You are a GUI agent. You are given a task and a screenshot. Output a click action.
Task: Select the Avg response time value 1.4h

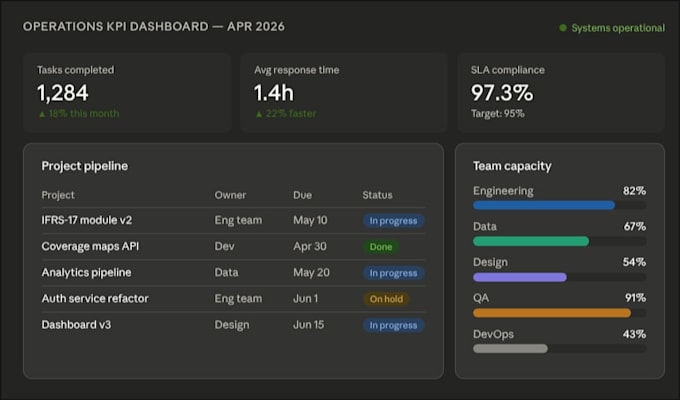click(274, 93)
